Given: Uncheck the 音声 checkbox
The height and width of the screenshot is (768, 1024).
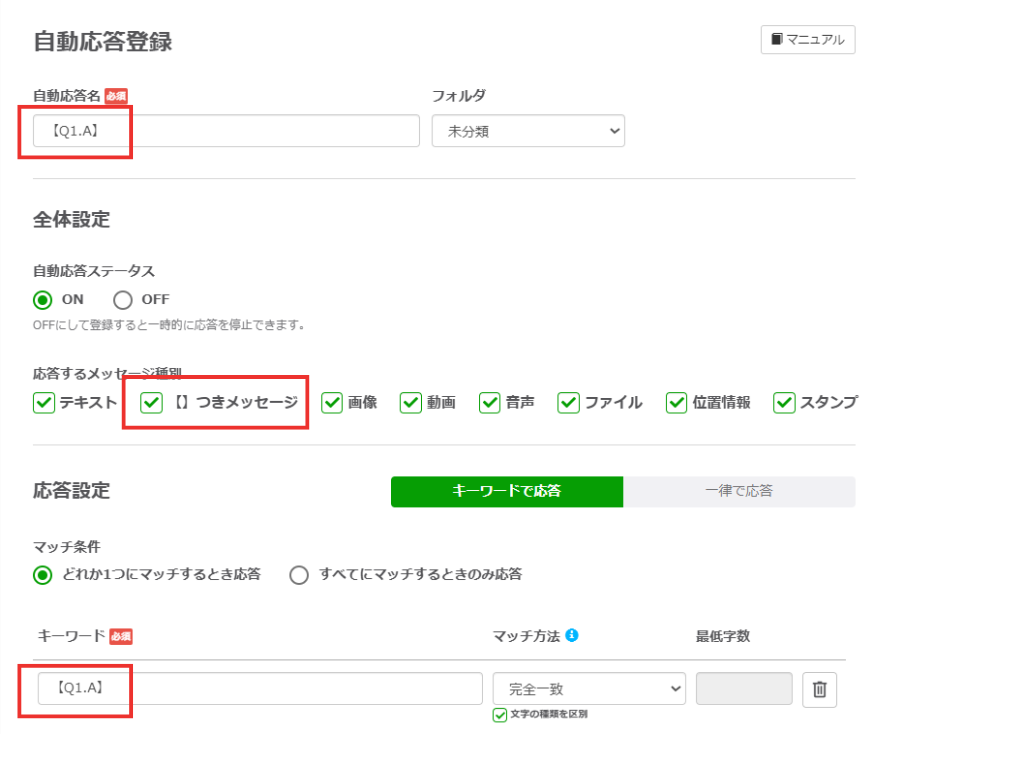Looking at the screenshot, I should click(489, 402).
